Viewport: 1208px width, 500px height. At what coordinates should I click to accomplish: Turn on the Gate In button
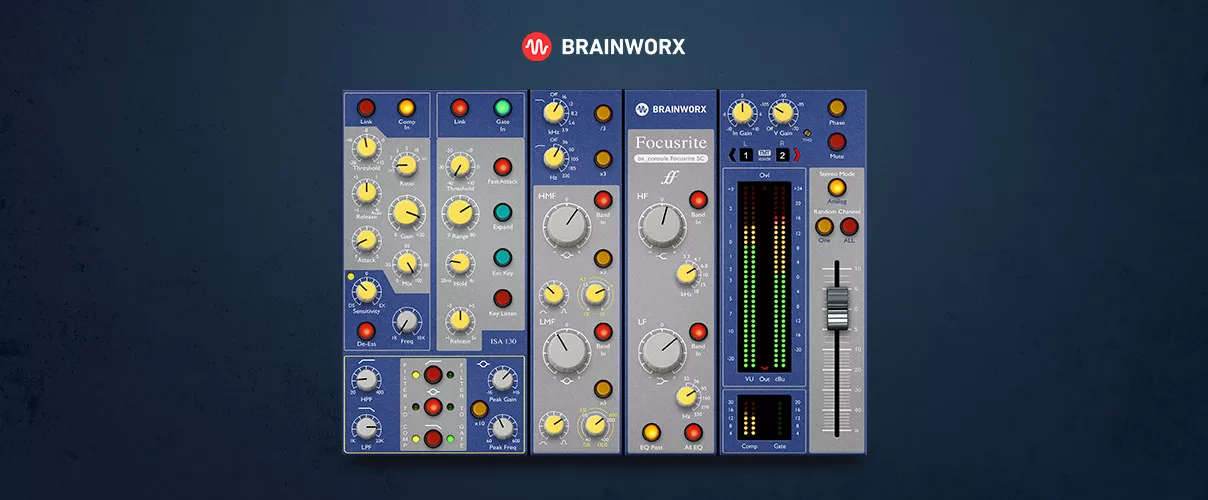pos(502,107)
